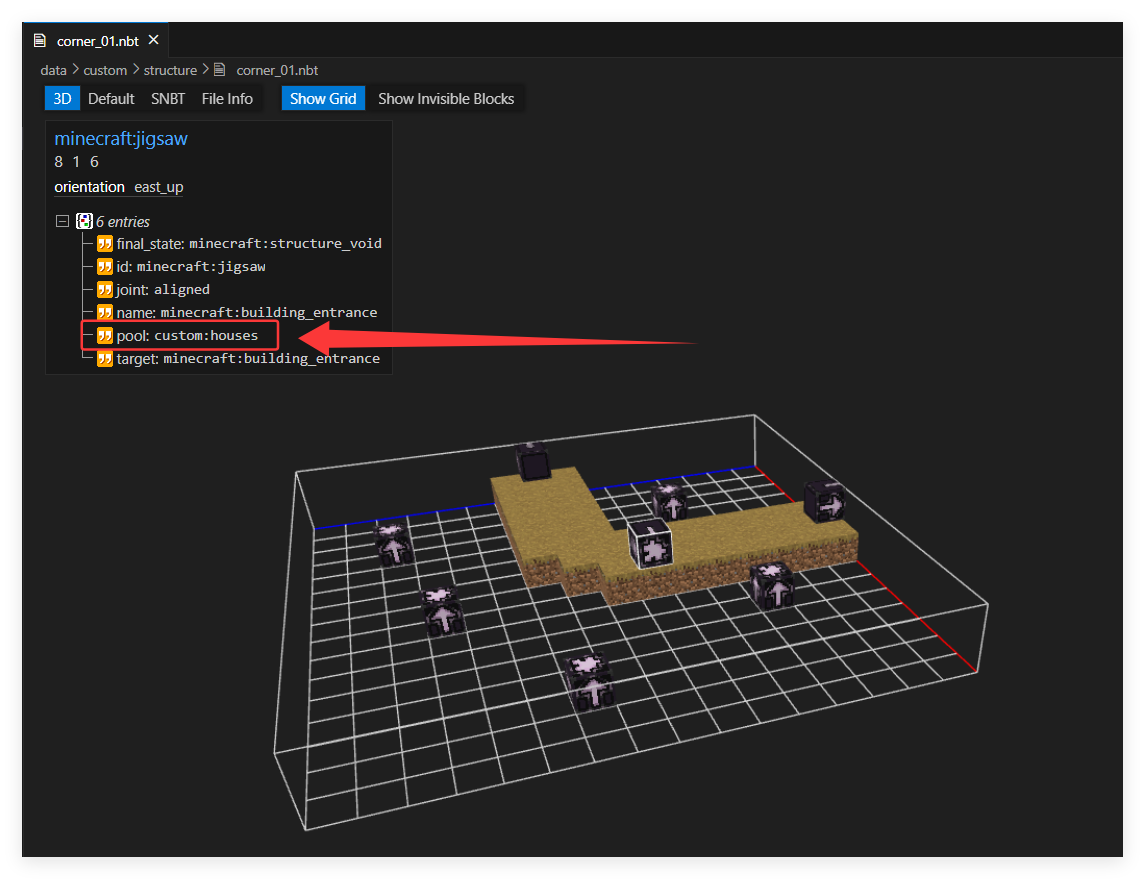1145x879 pixels.
Task: Select the corner_01.nbt editor tab
Action: click(x=96, y=40)
